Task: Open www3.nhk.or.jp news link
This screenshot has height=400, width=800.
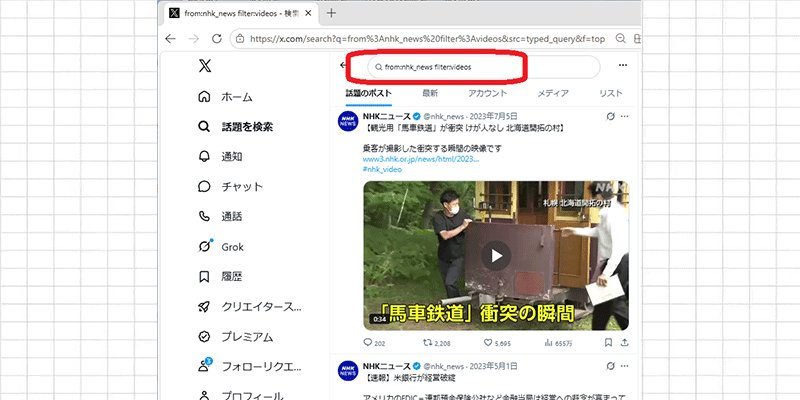Action: [x=421, y=159]
